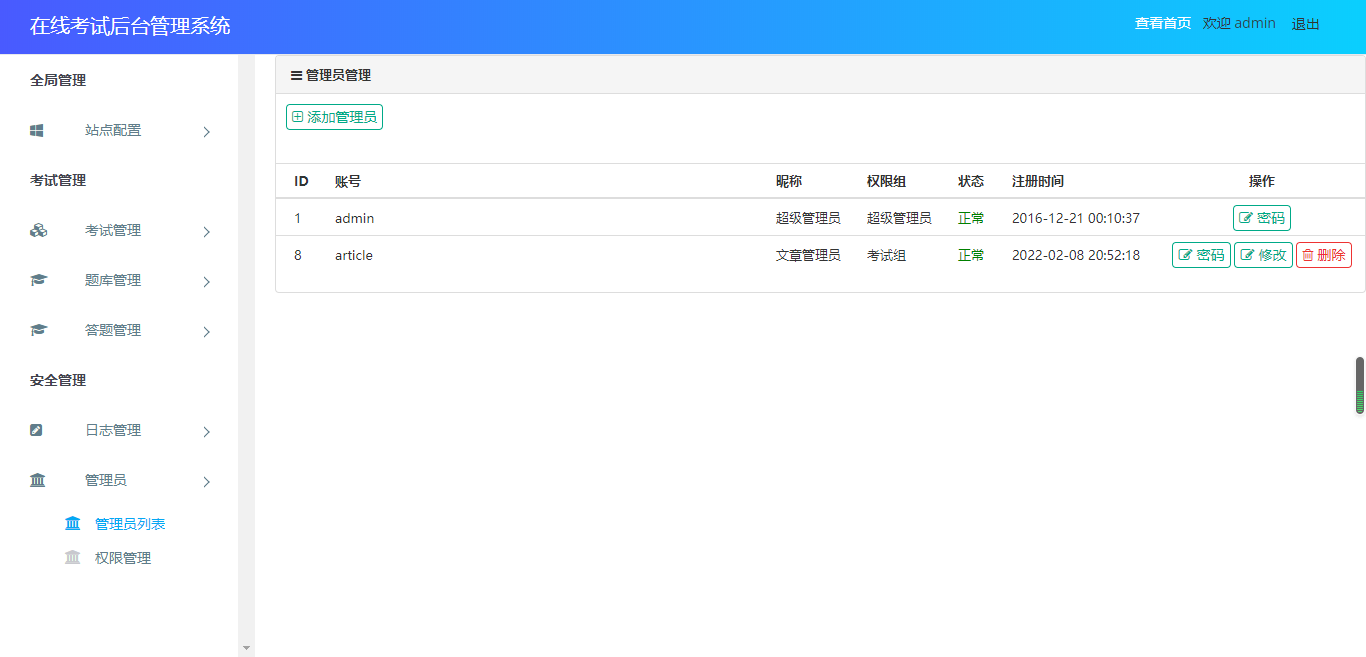
Task: Collapse the 管理员 chevron arrow
Action: click(207, 482)
